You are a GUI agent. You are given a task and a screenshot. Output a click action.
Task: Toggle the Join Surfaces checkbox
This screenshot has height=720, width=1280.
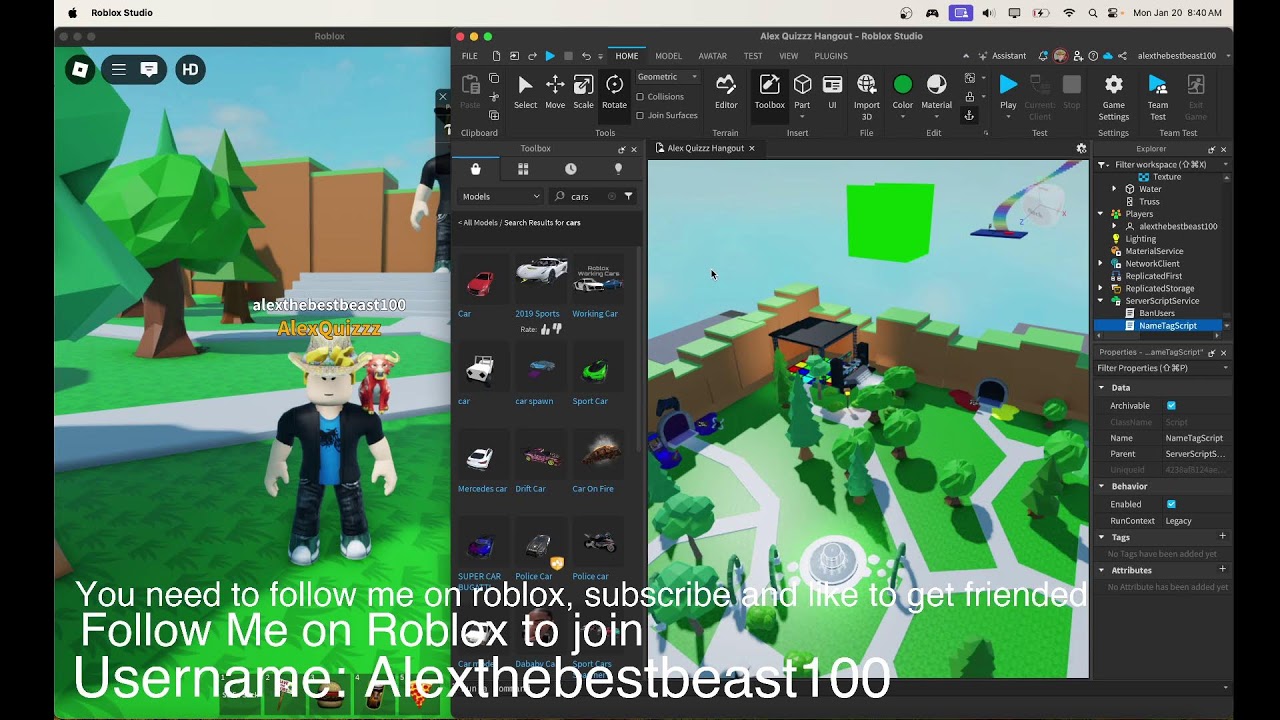[640, 115]
